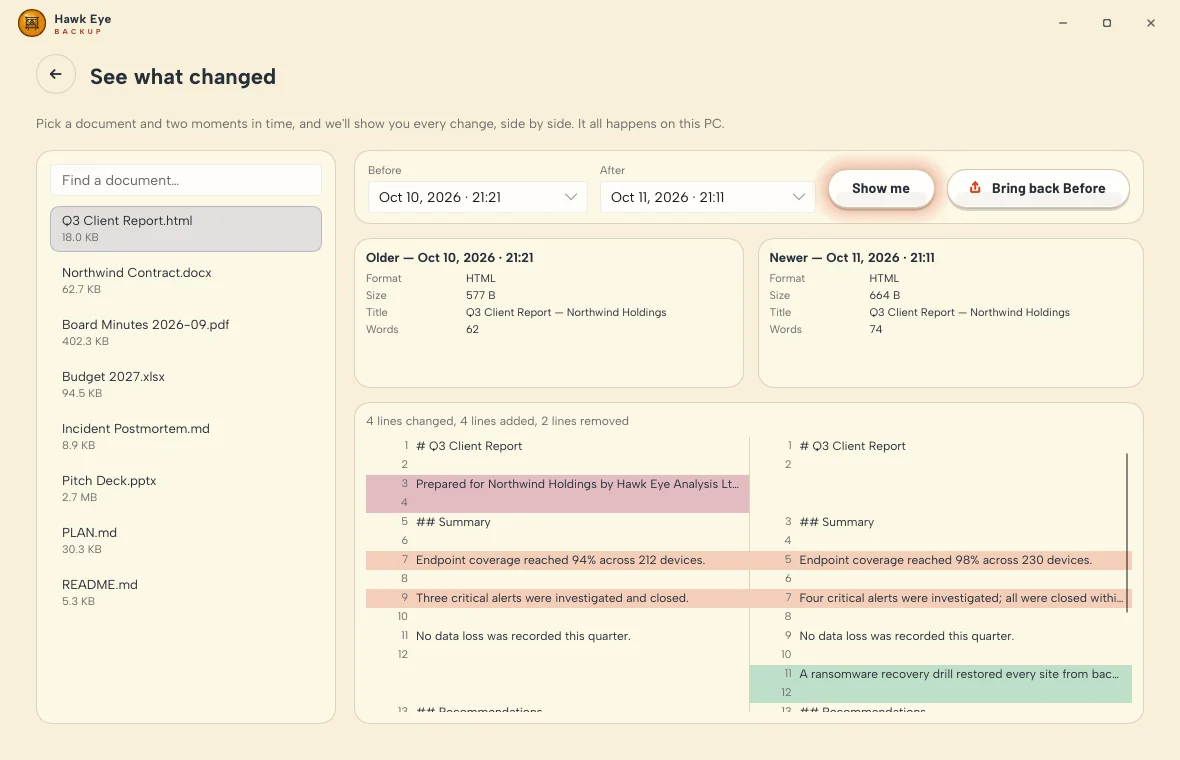Click line 'Four critical alerts were investigated'

pyautogui.click(x=941, y=598)
